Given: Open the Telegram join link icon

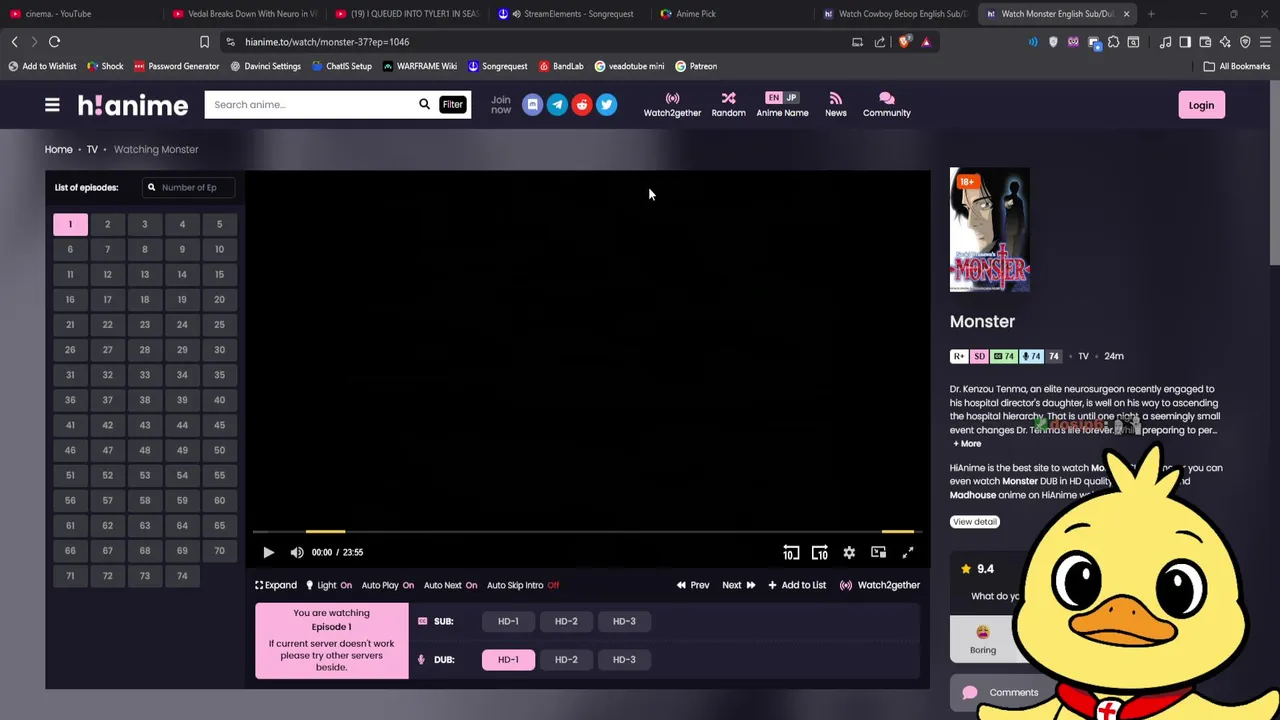Looking at the screenshot, I should [x=557, y=105].
